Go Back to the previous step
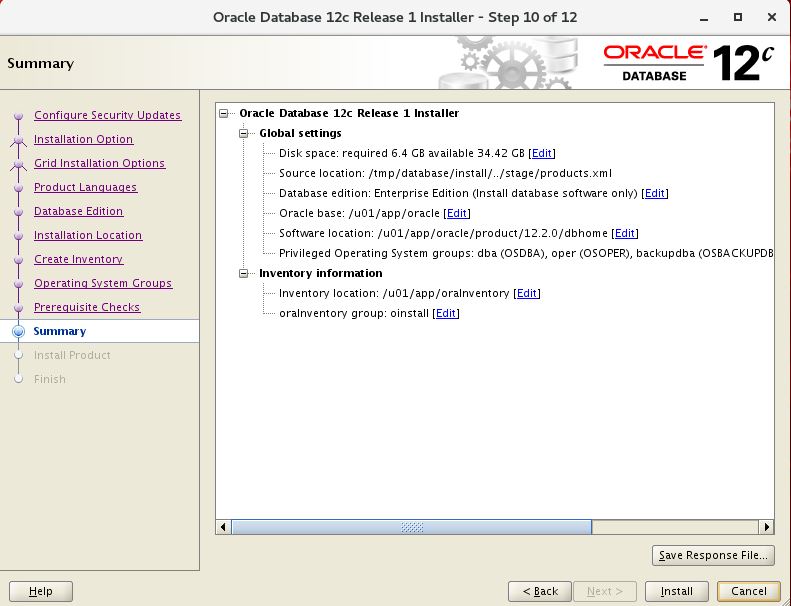Image resolution: width=791 pixels, height=606 pixels. (540, 591)
